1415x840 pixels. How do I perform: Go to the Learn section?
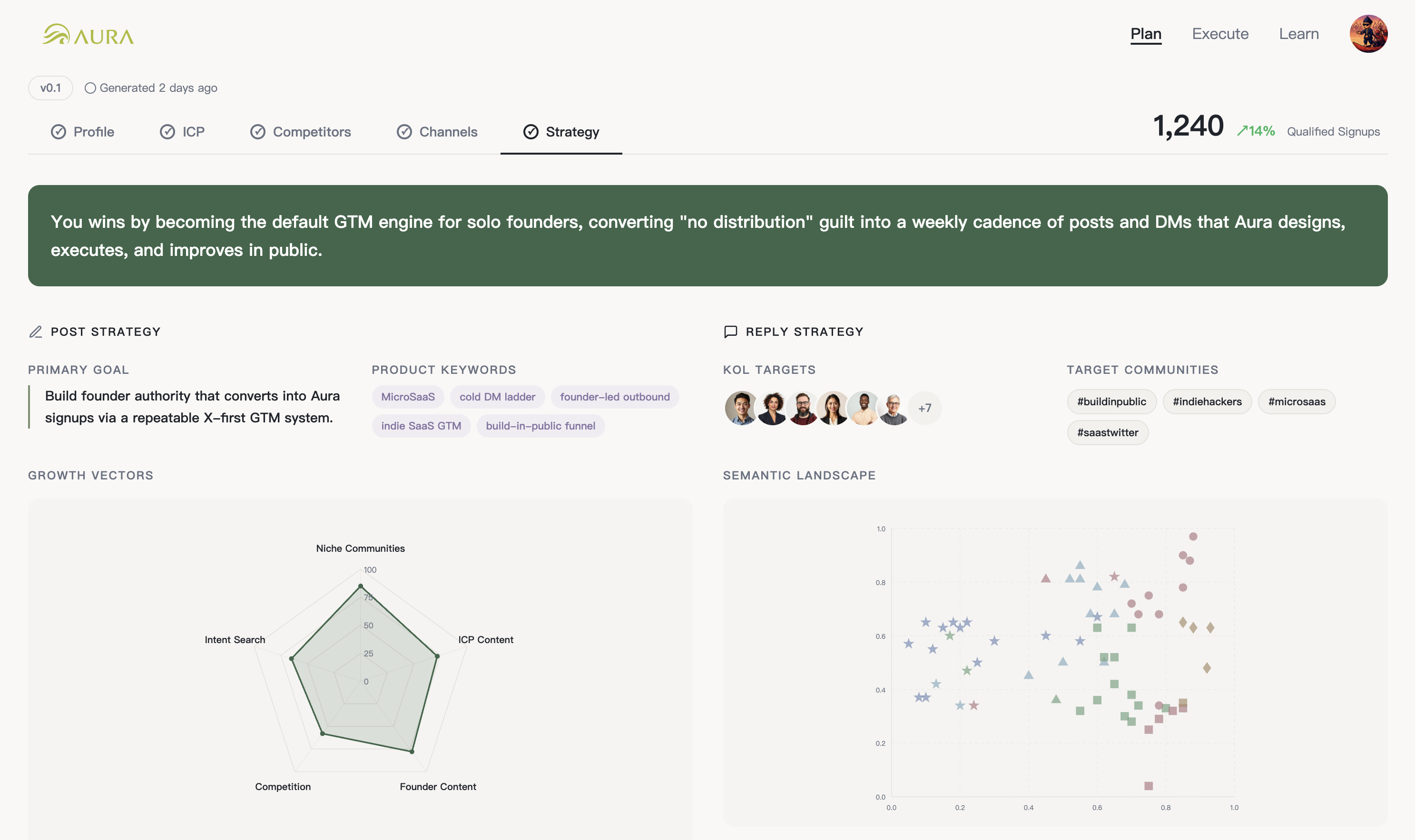[1298, 34]
